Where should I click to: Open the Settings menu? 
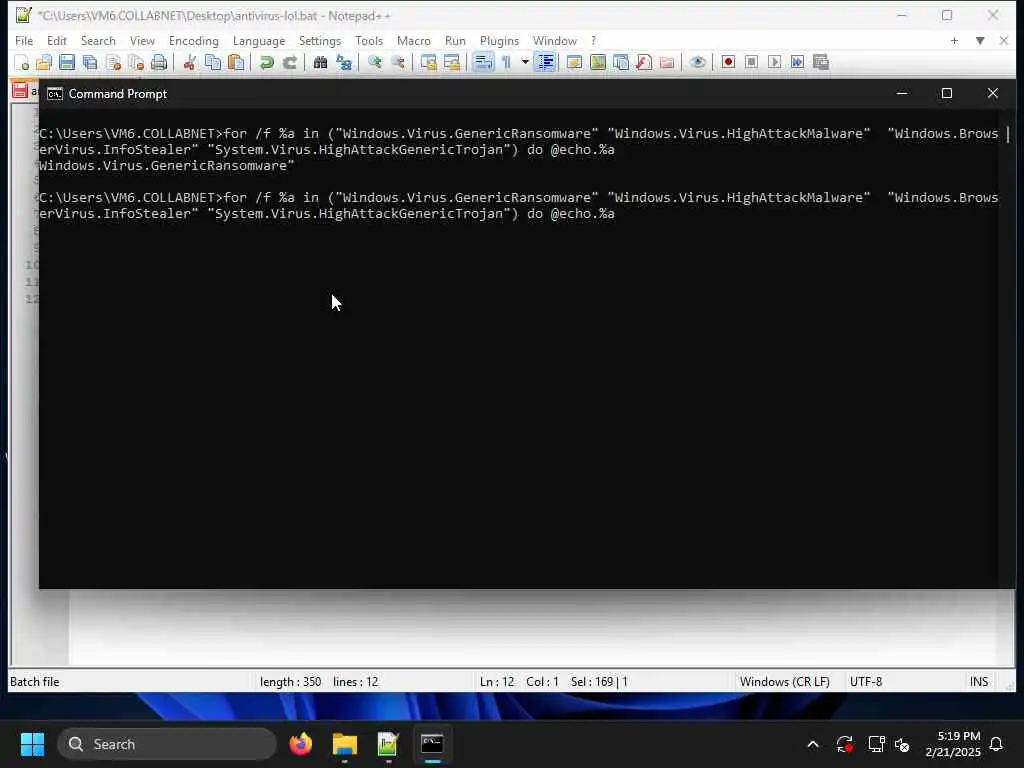click(x=320, y=40)
